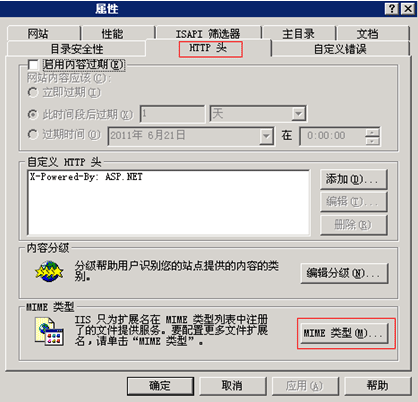Go to the 自定义错误 tab

point(340,49)
